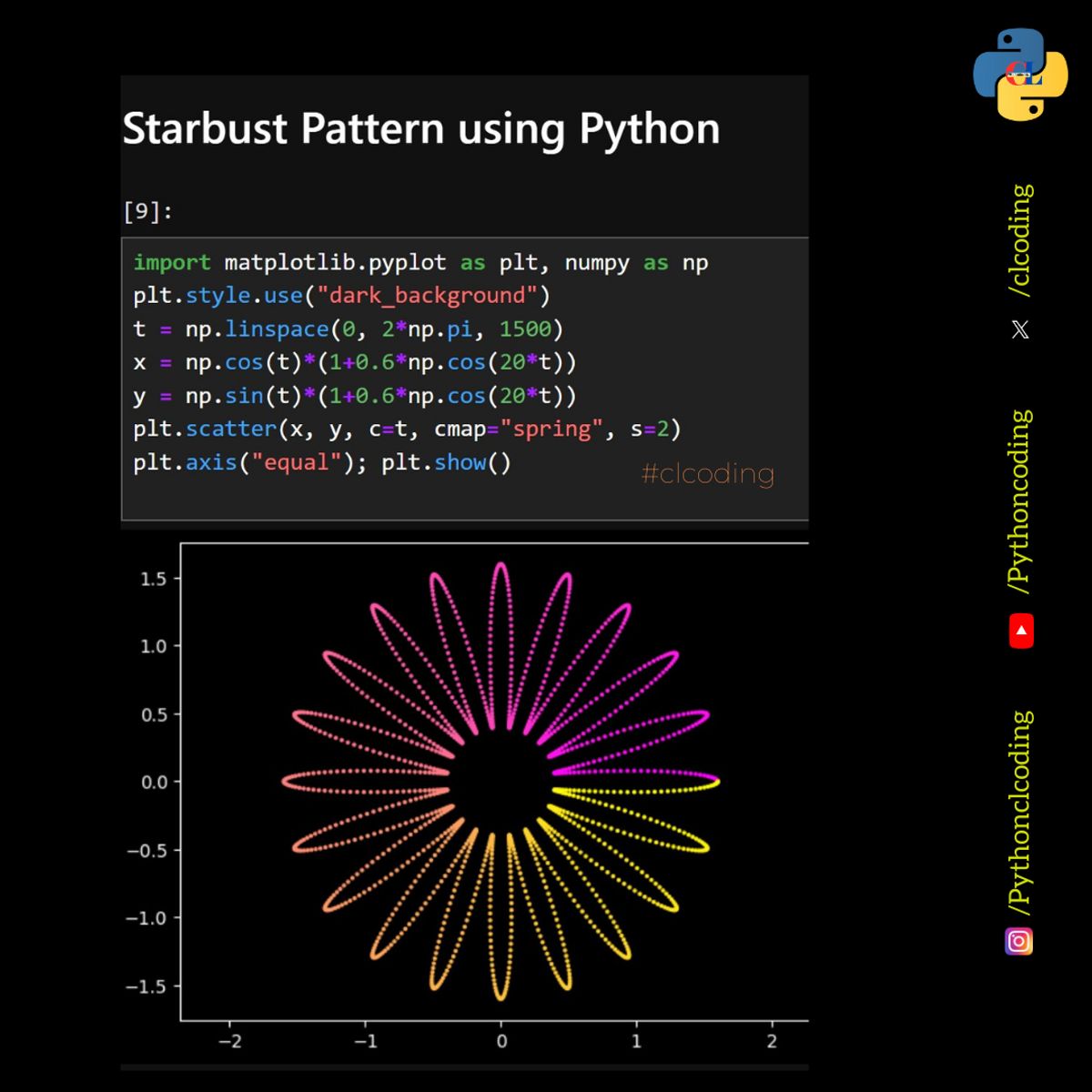
Task: Click the starburst scatter plot output
Action: coord(500,783)
